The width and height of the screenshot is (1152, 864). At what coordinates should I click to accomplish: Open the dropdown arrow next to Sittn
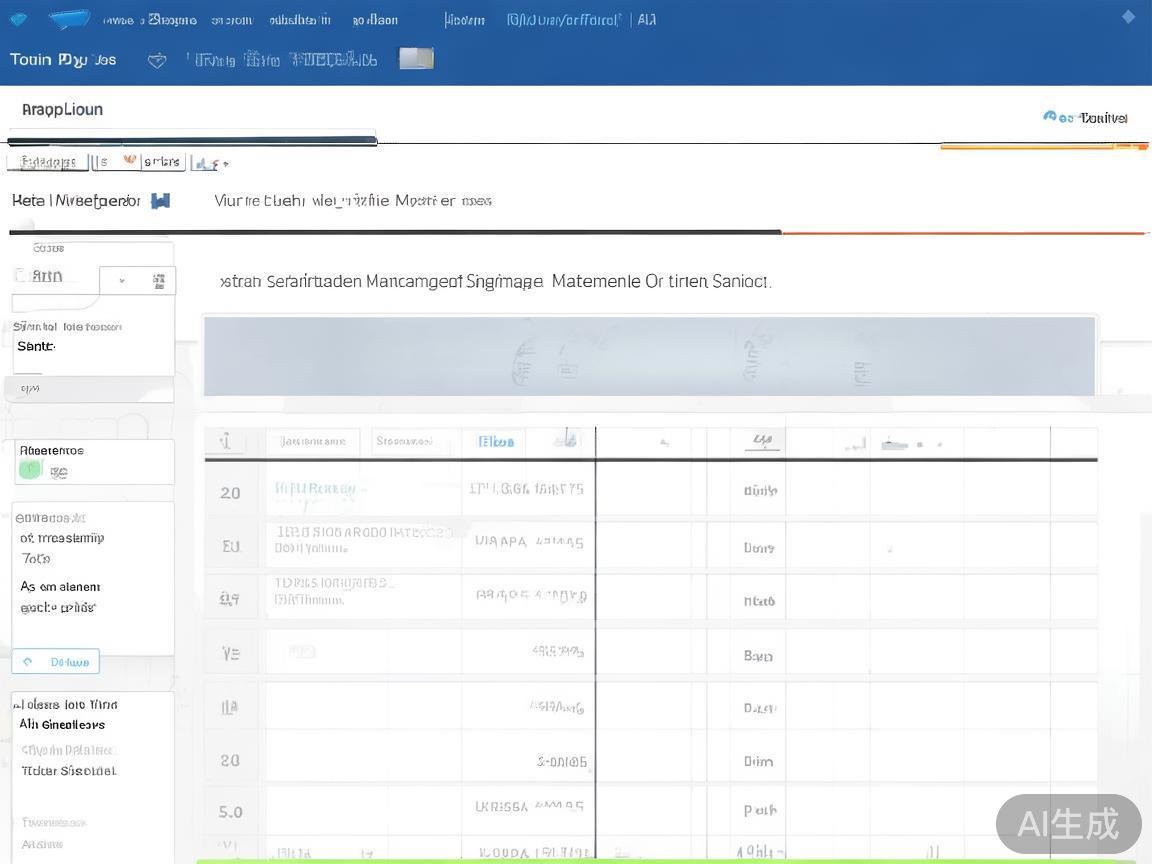point(122,281)
